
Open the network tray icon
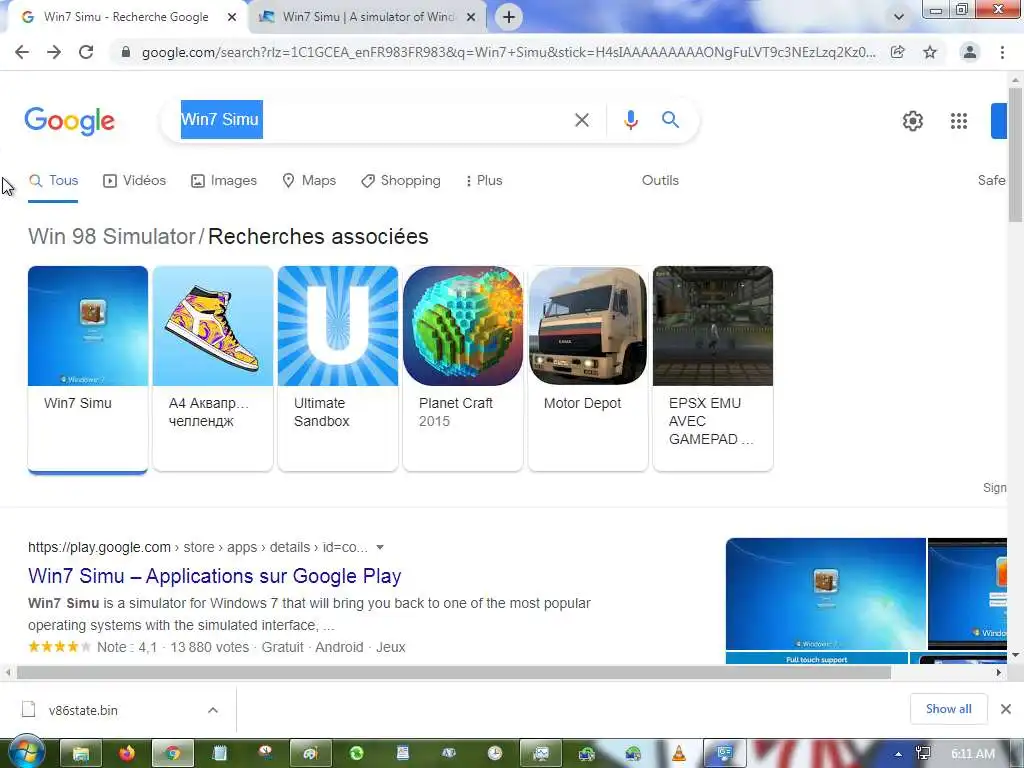pos(923,754)
